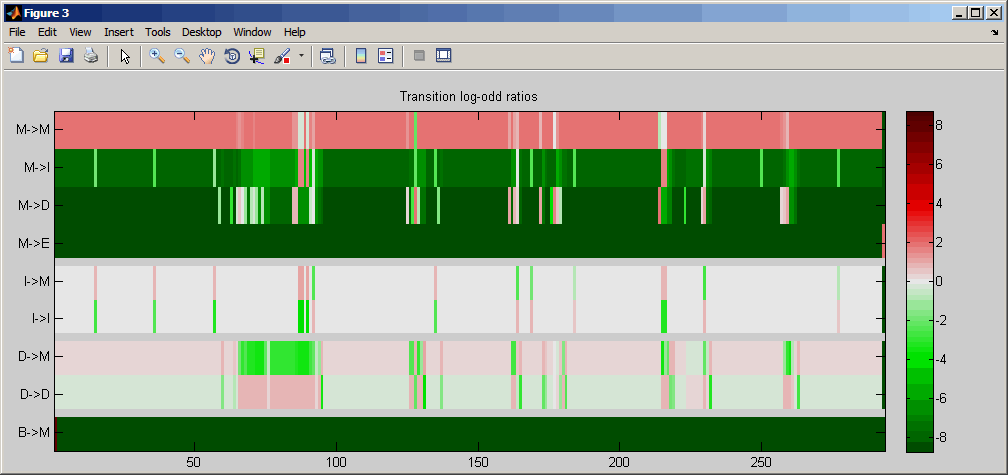Click the Show Plot Tools button
Screen dimensions: 1008x475
click(444, 56)
